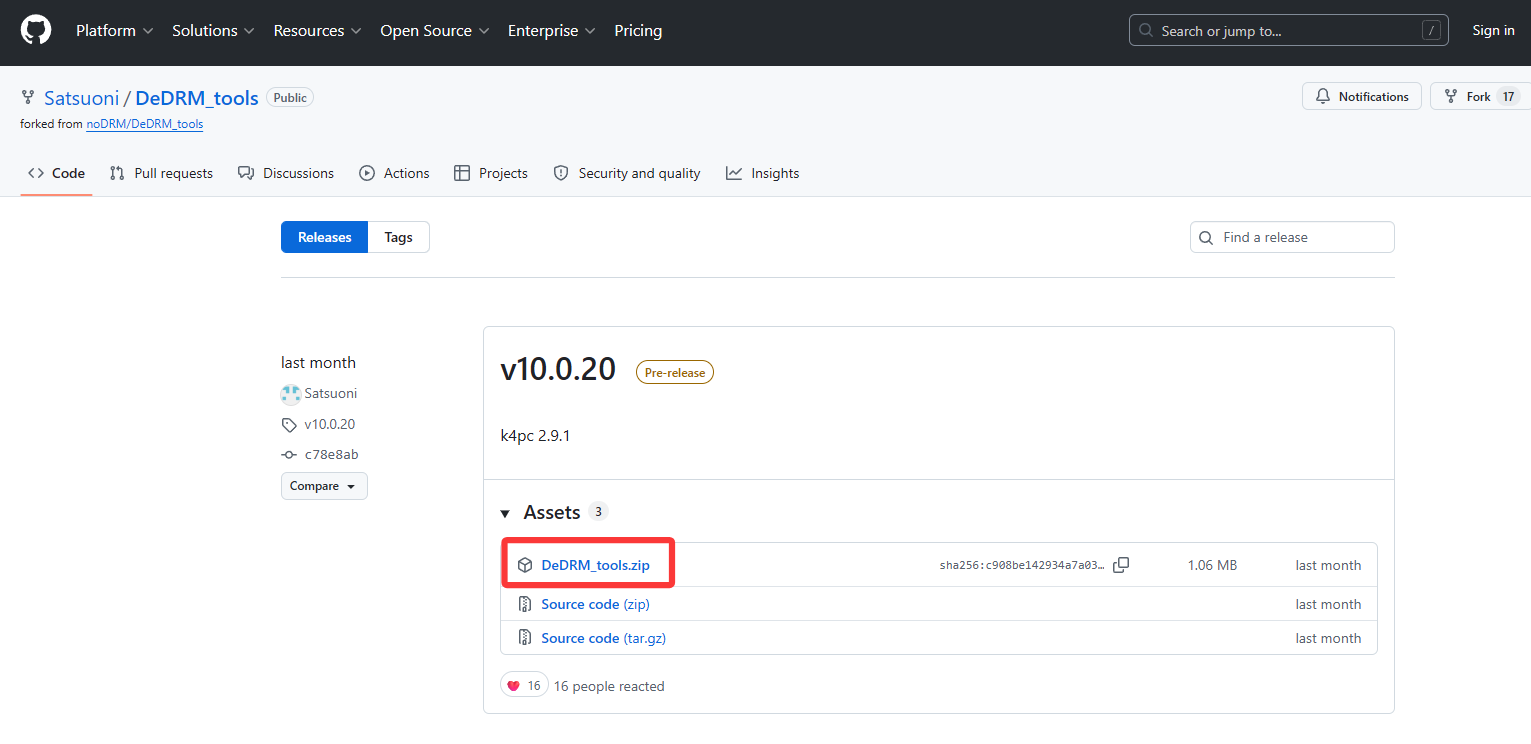Click the heart reaction emoji button
This screenshot has width=1531, height=744.
pyautogui.click(x=524, y=686)
